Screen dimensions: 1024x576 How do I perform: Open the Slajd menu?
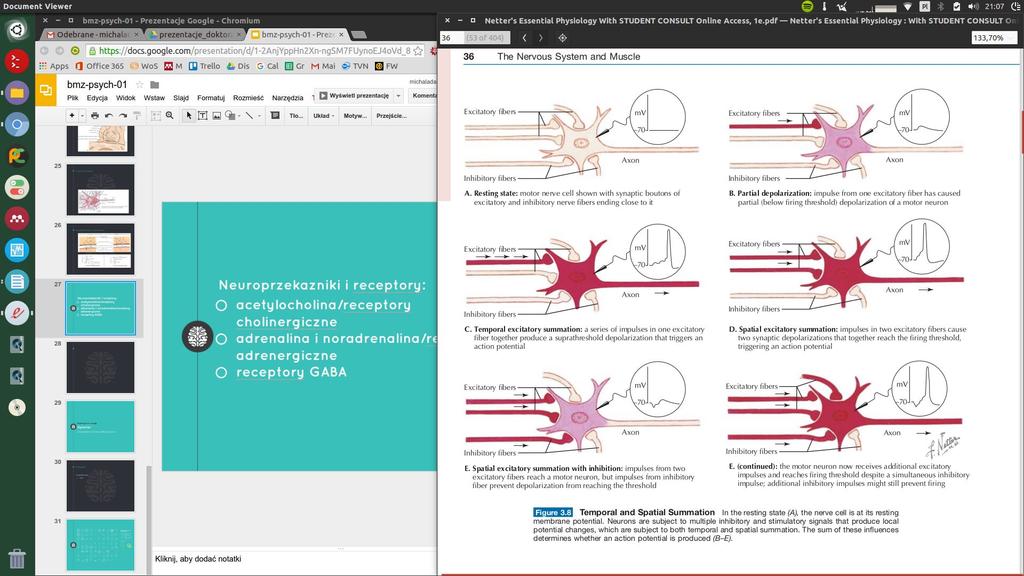coord(181,98)
